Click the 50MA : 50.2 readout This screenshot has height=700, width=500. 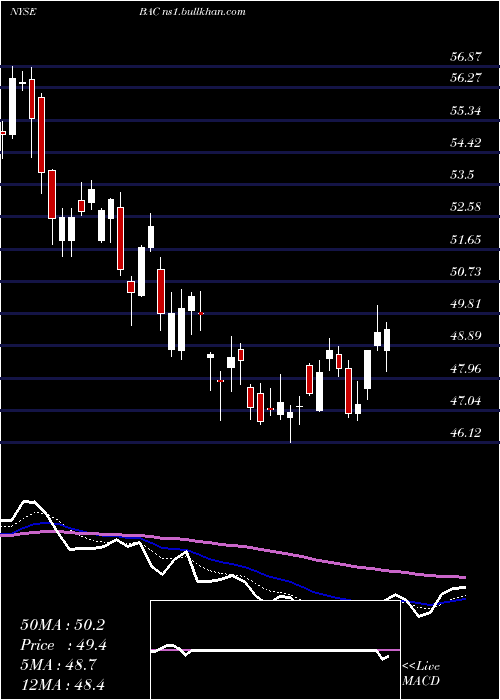tap(62, 625)
